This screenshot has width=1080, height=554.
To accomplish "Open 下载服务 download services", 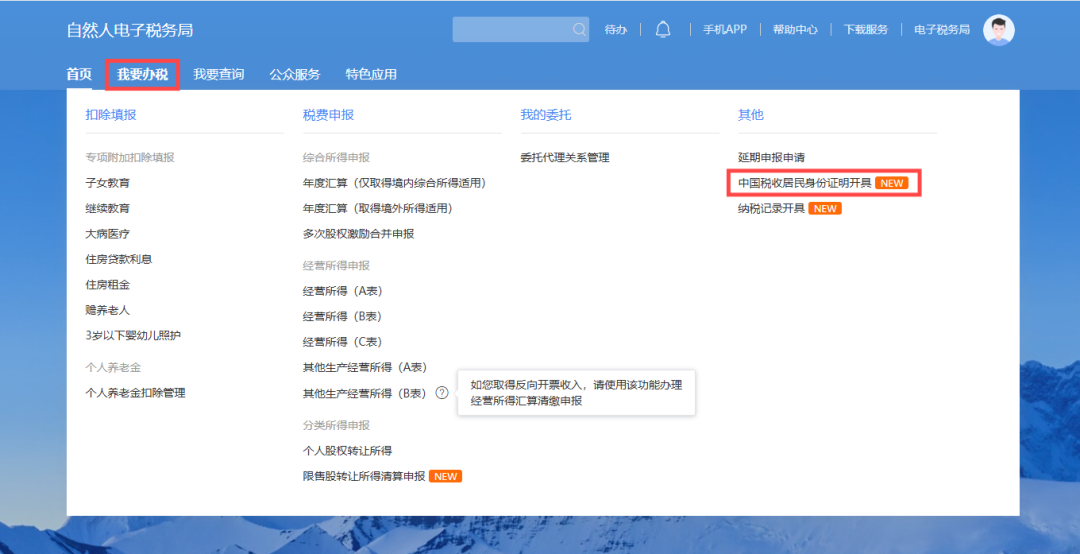I will [x=865, y=30].
